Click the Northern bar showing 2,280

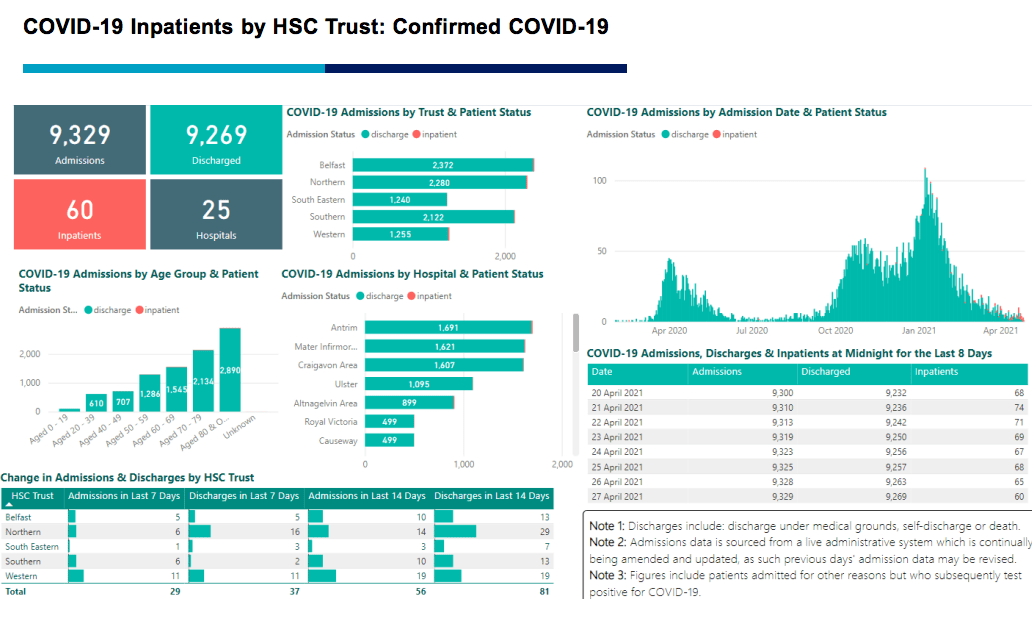tap(440, 182)
